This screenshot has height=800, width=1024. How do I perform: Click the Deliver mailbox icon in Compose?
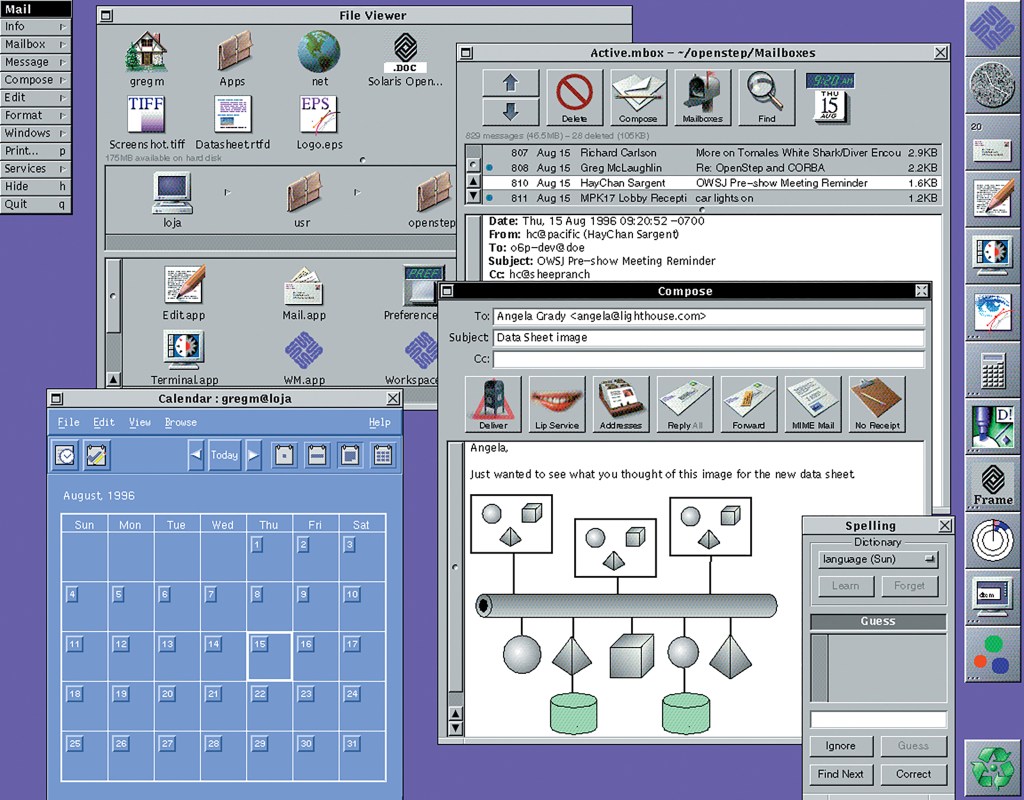[493, 404]
